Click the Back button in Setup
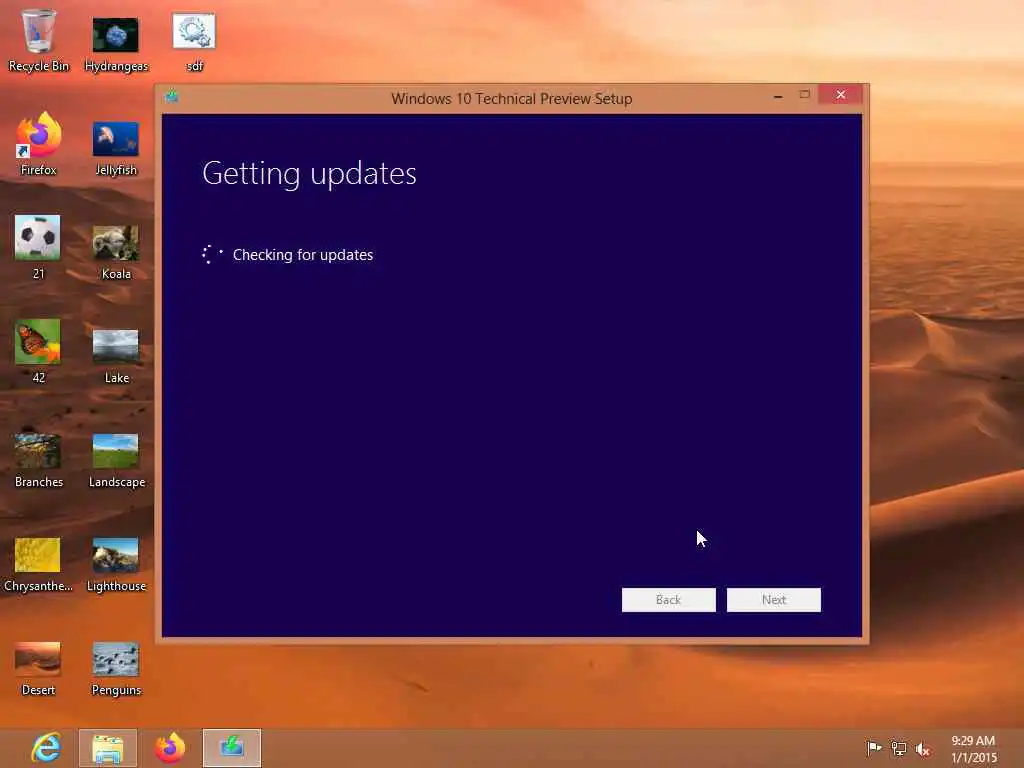 click(x=668, y=600)
